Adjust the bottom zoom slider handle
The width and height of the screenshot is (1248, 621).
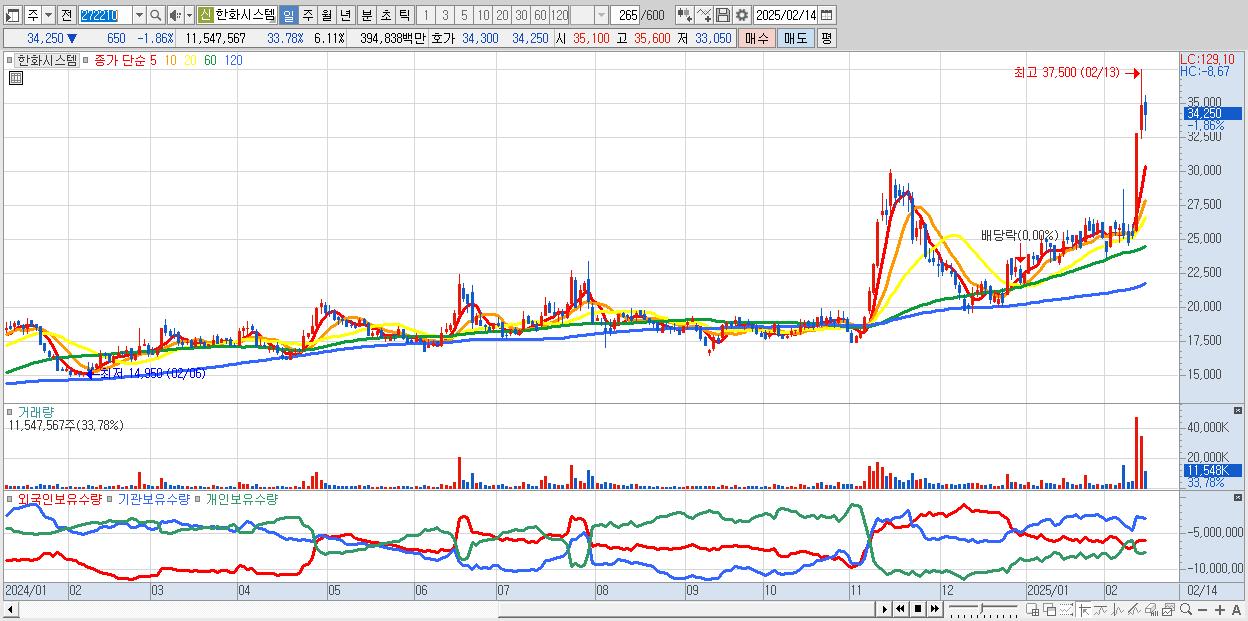point(982,608)
